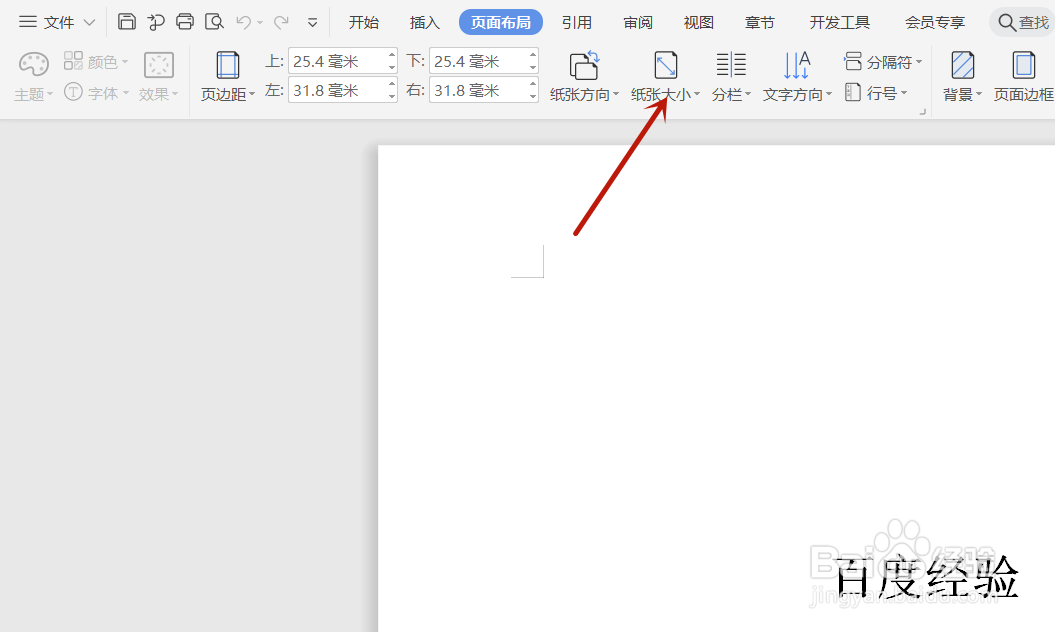Open the 分隔符 breaks dropdown
This screenshot has height=632, width=1055.
tap(883, 62)
